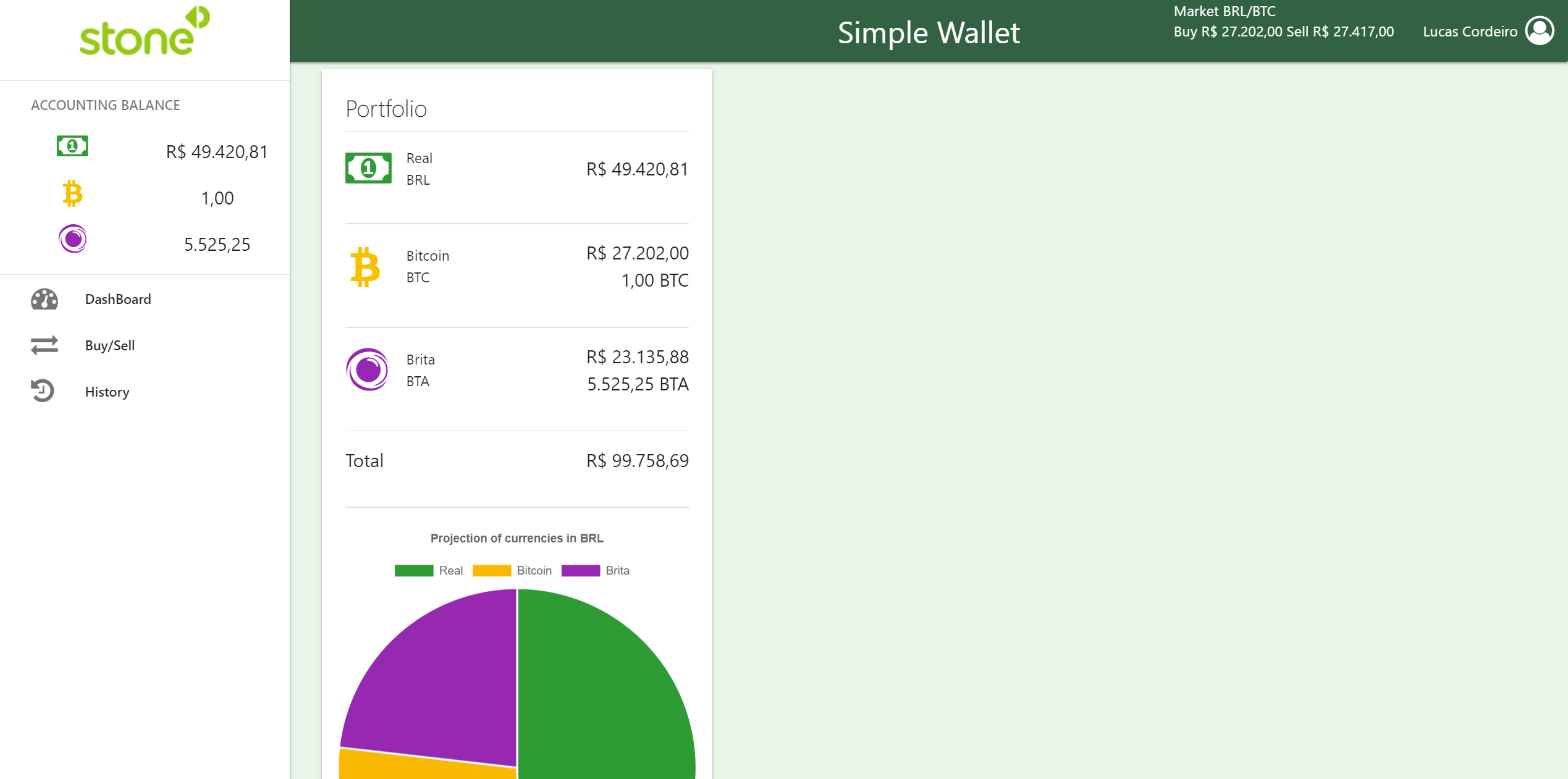Click the Buy/Sell swap arrows icon
The height and width of the screenshot is (779, 1568).
[x=43, y=345]
